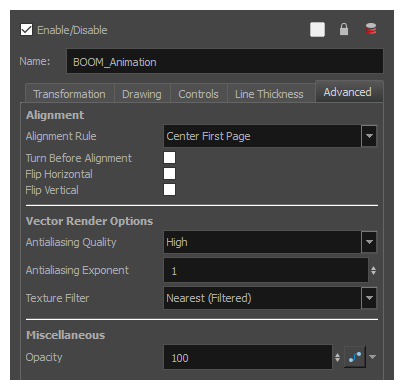Click the Opacity function curve icon

355,357
